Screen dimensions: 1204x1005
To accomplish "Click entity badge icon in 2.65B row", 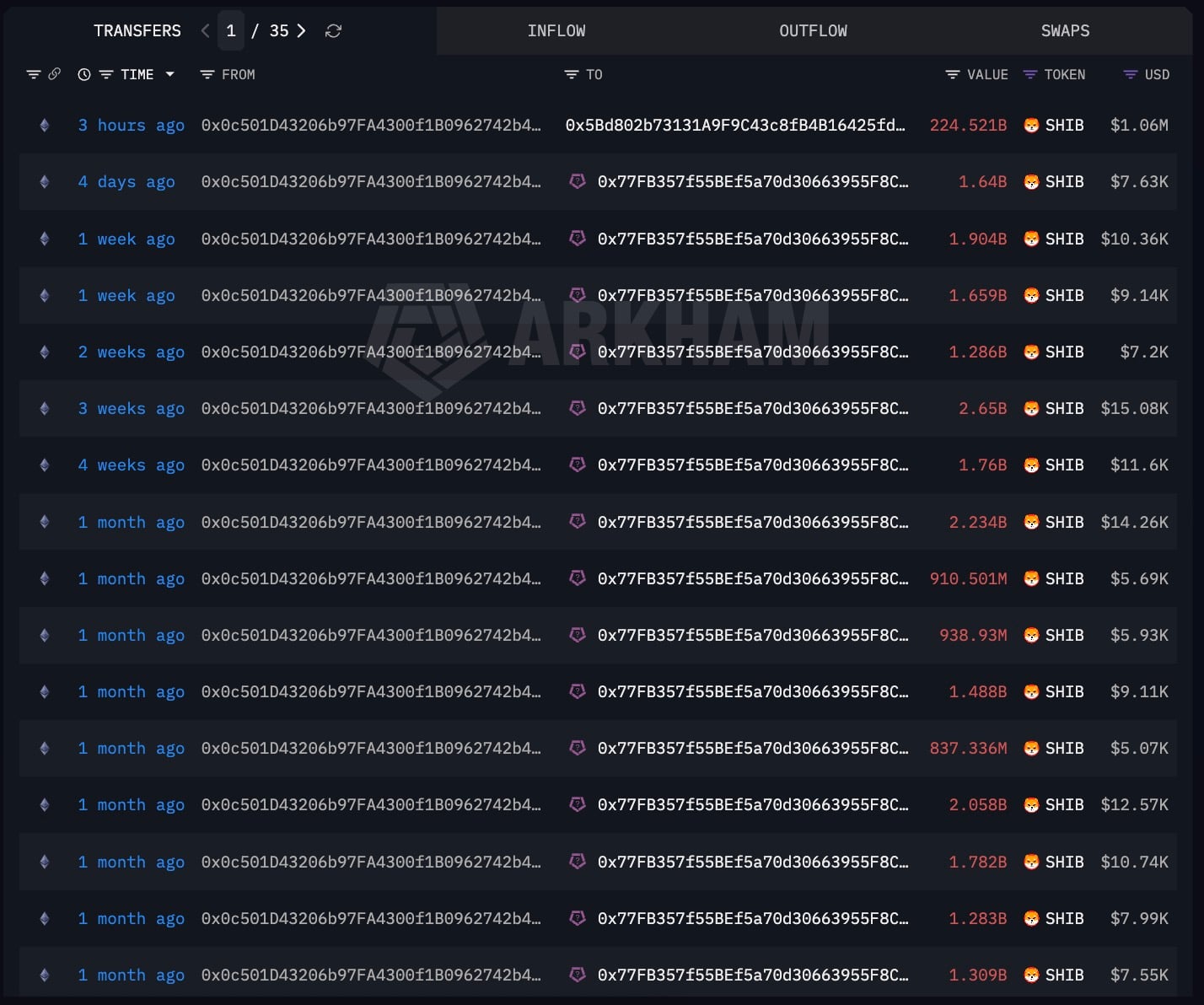I will pos(578,408).
